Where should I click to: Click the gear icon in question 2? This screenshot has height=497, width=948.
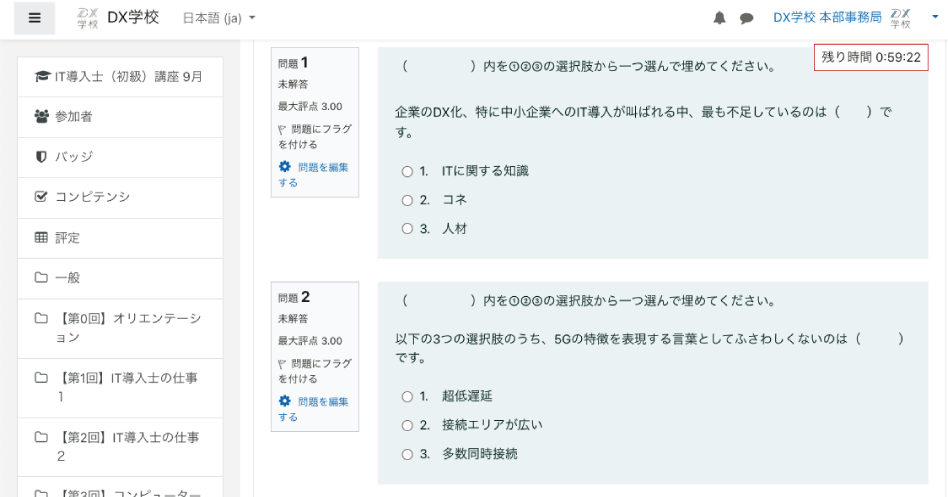284,401
